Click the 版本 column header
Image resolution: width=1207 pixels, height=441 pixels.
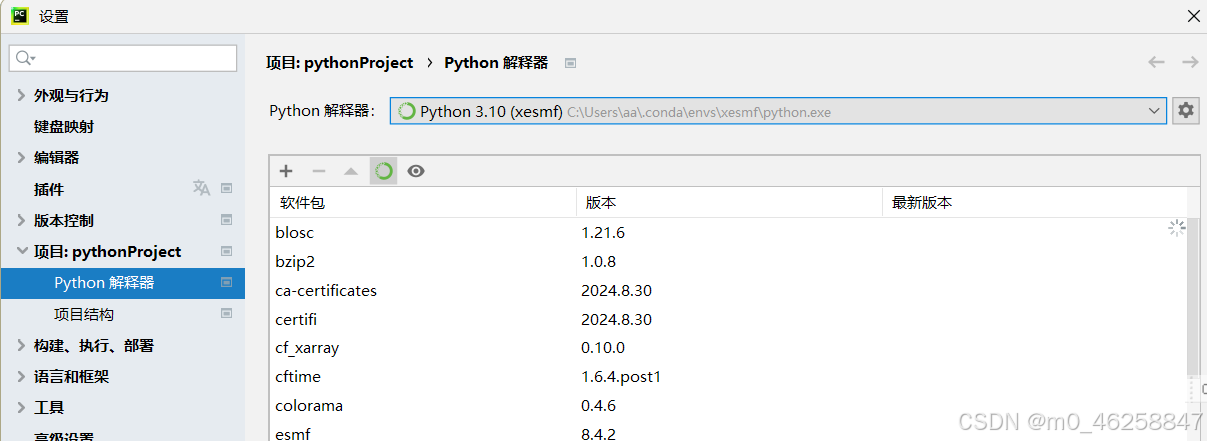click(729, 202)
